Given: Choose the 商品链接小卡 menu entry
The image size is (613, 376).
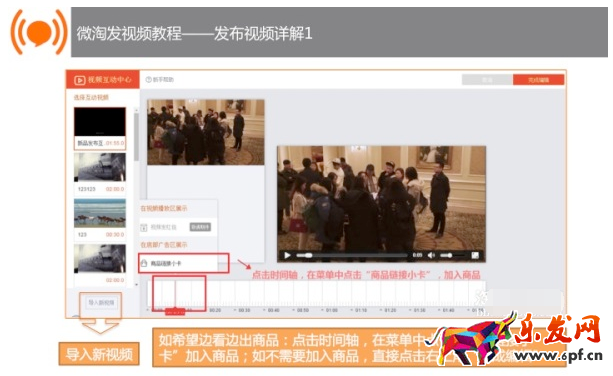Looking at the screenshot, I should 178,263.
